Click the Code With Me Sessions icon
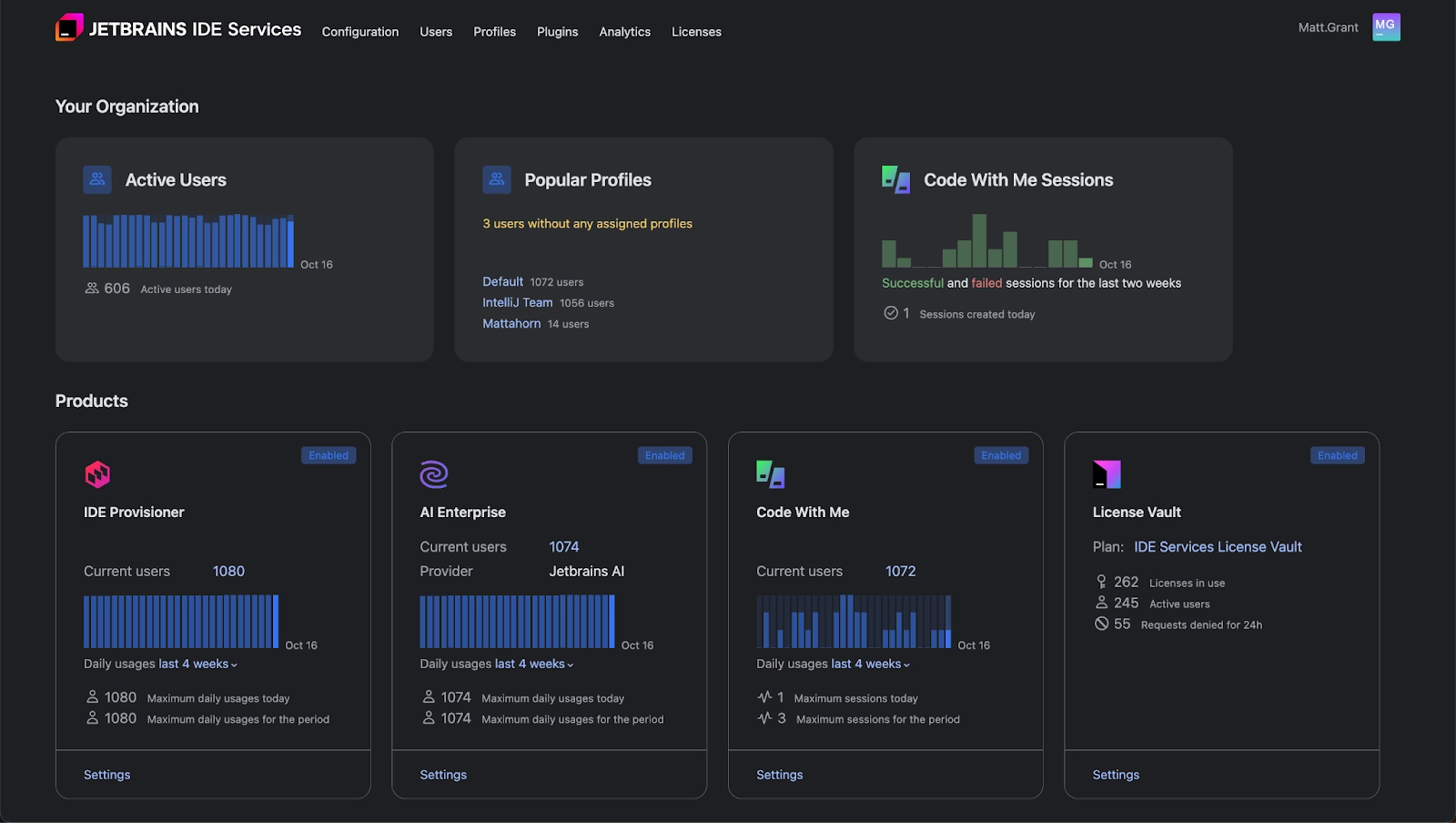Screen dimensions: 1456x823 pos(896,179)
